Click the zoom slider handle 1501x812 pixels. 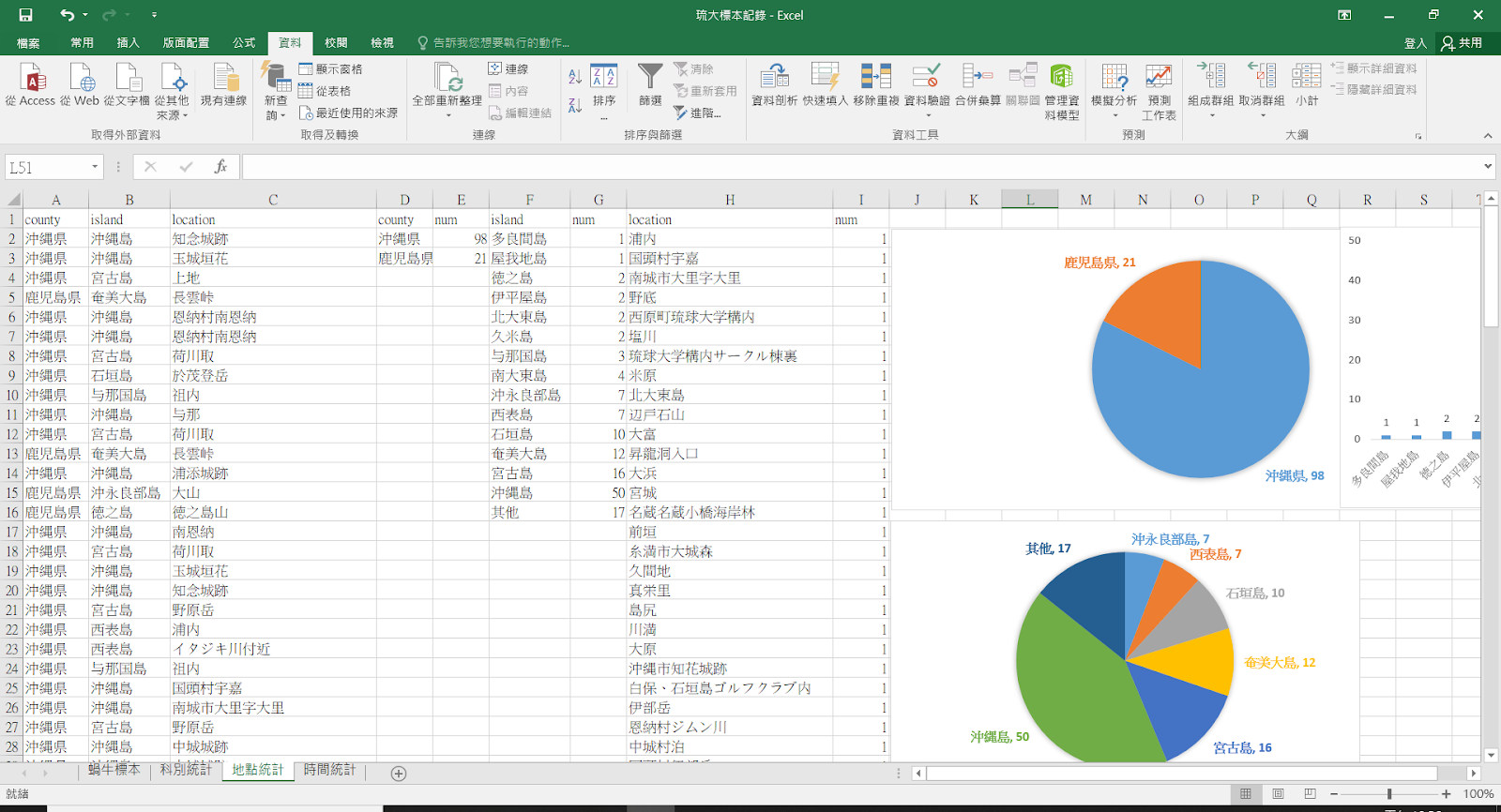coord(1389,794)
